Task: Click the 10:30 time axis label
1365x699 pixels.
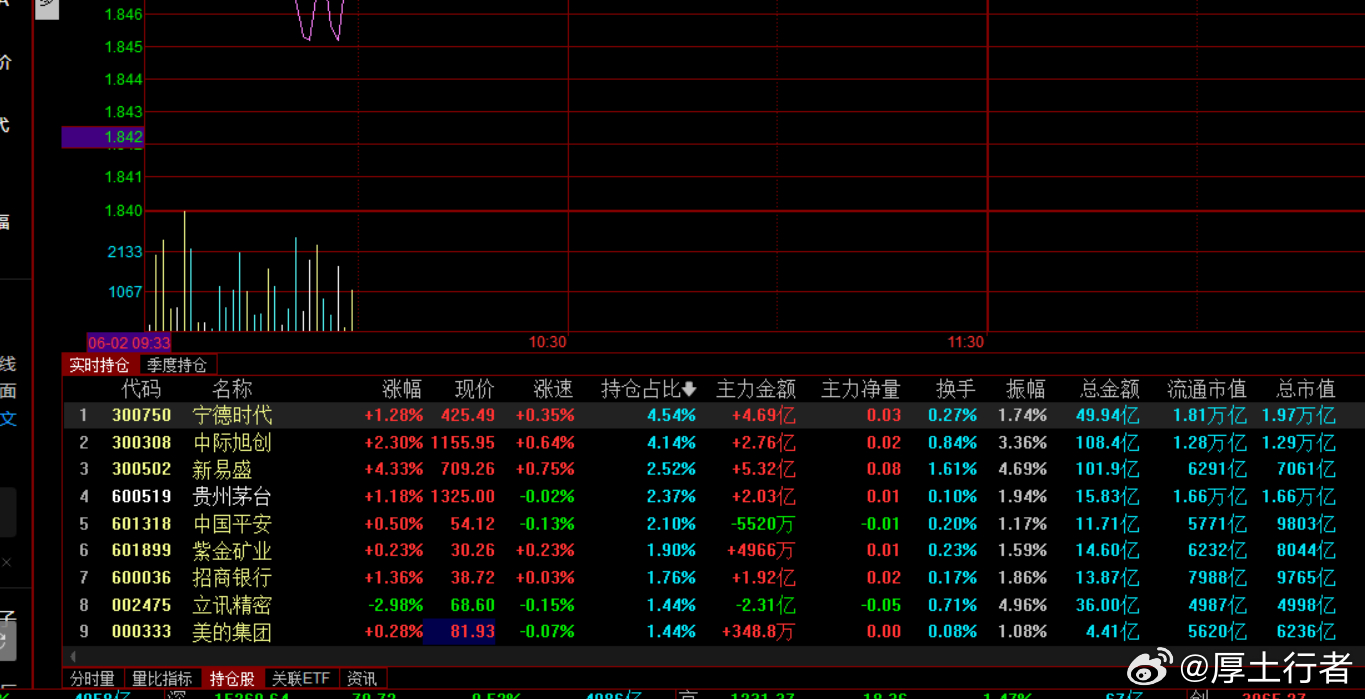Action: (x=548, y=342)
